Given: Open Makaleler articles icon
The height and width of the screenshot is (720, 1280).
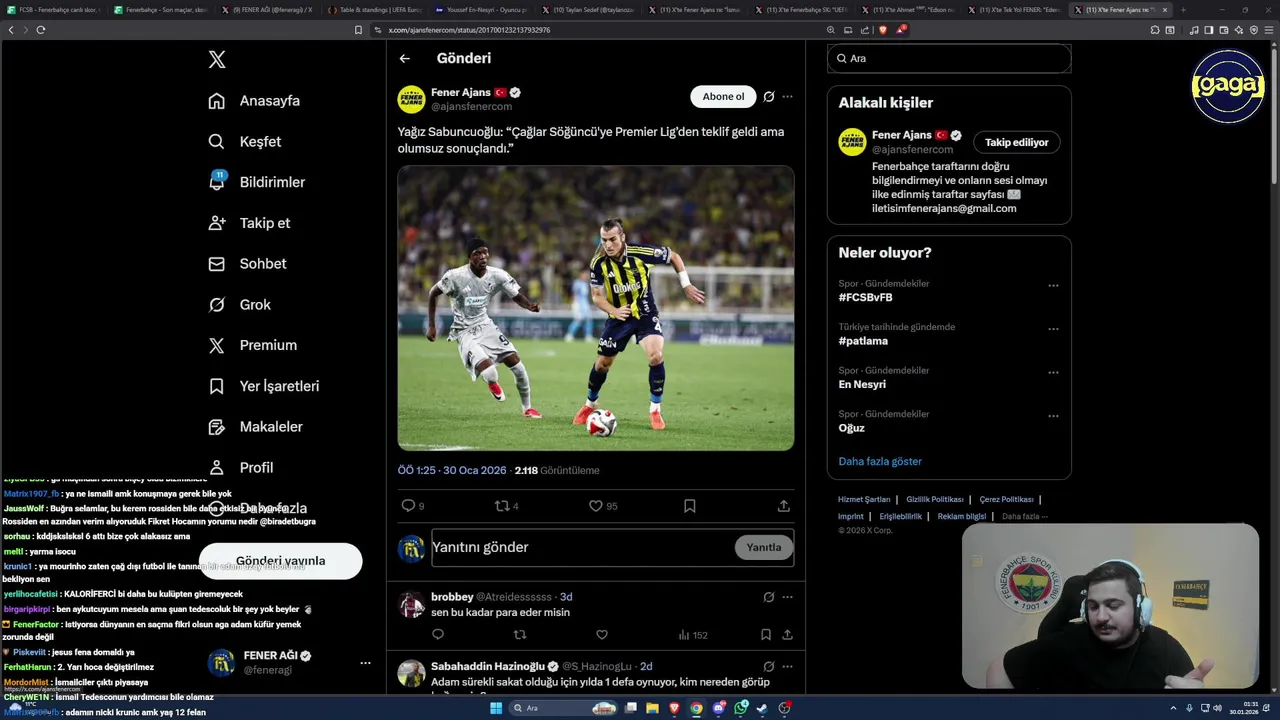Looking at the screenshot, I should (217, 427).
